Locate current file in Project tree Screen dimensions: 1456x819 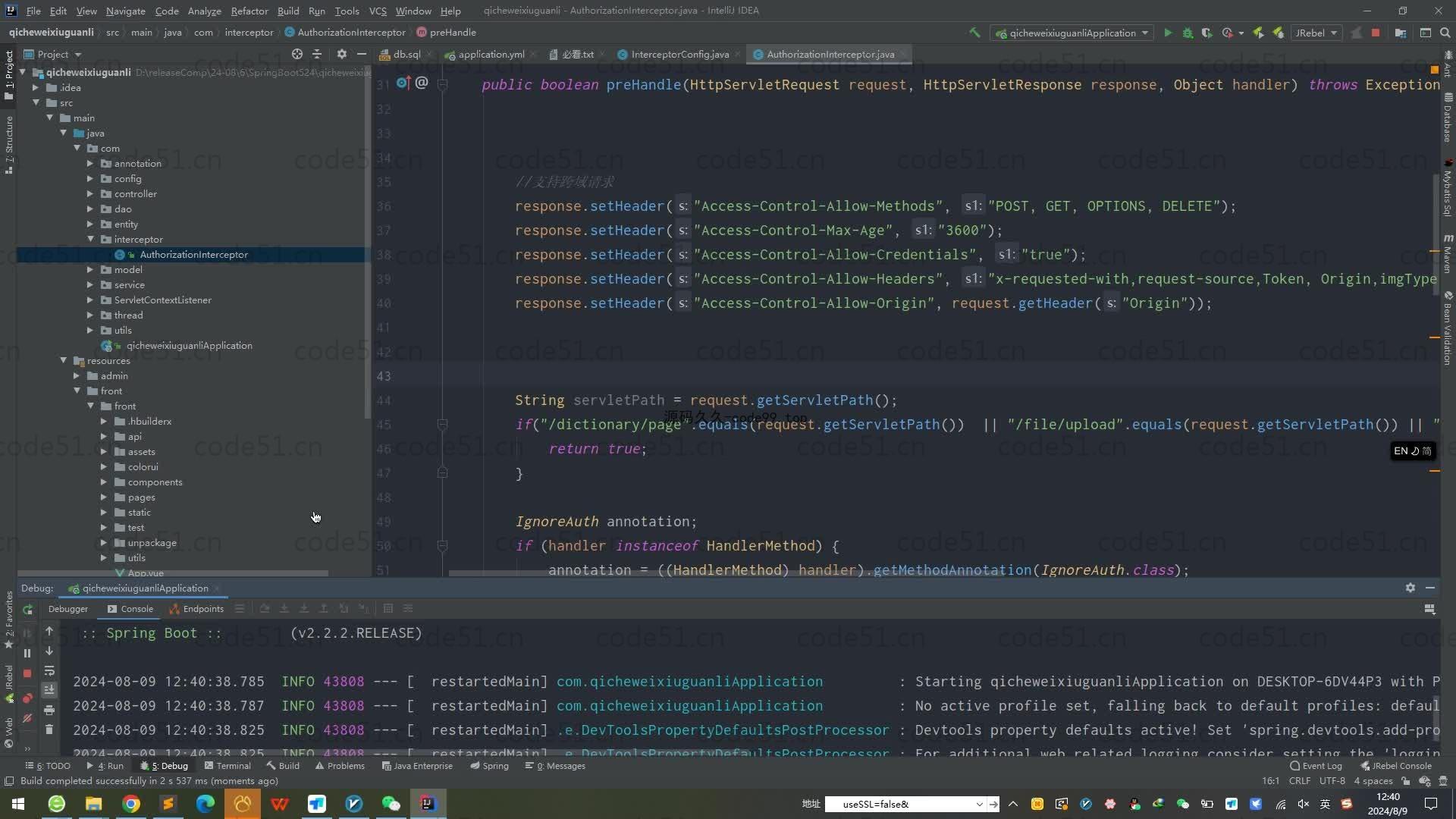[297, 54]
